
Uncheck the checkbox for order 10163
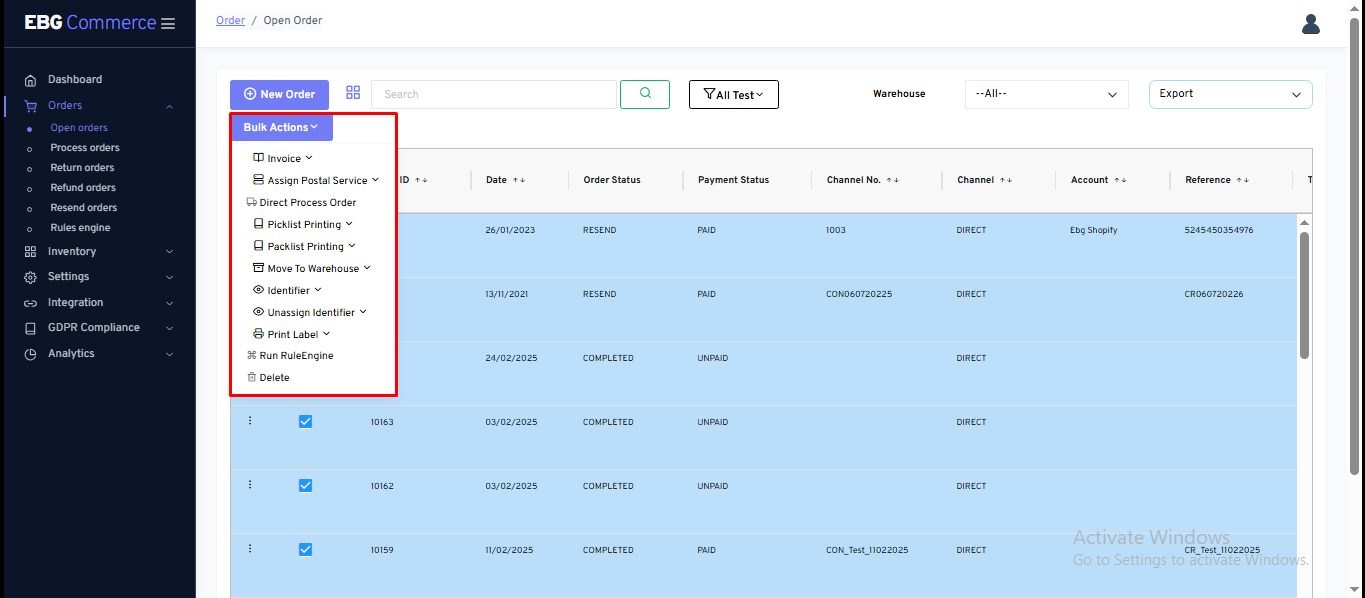[305, 421]
